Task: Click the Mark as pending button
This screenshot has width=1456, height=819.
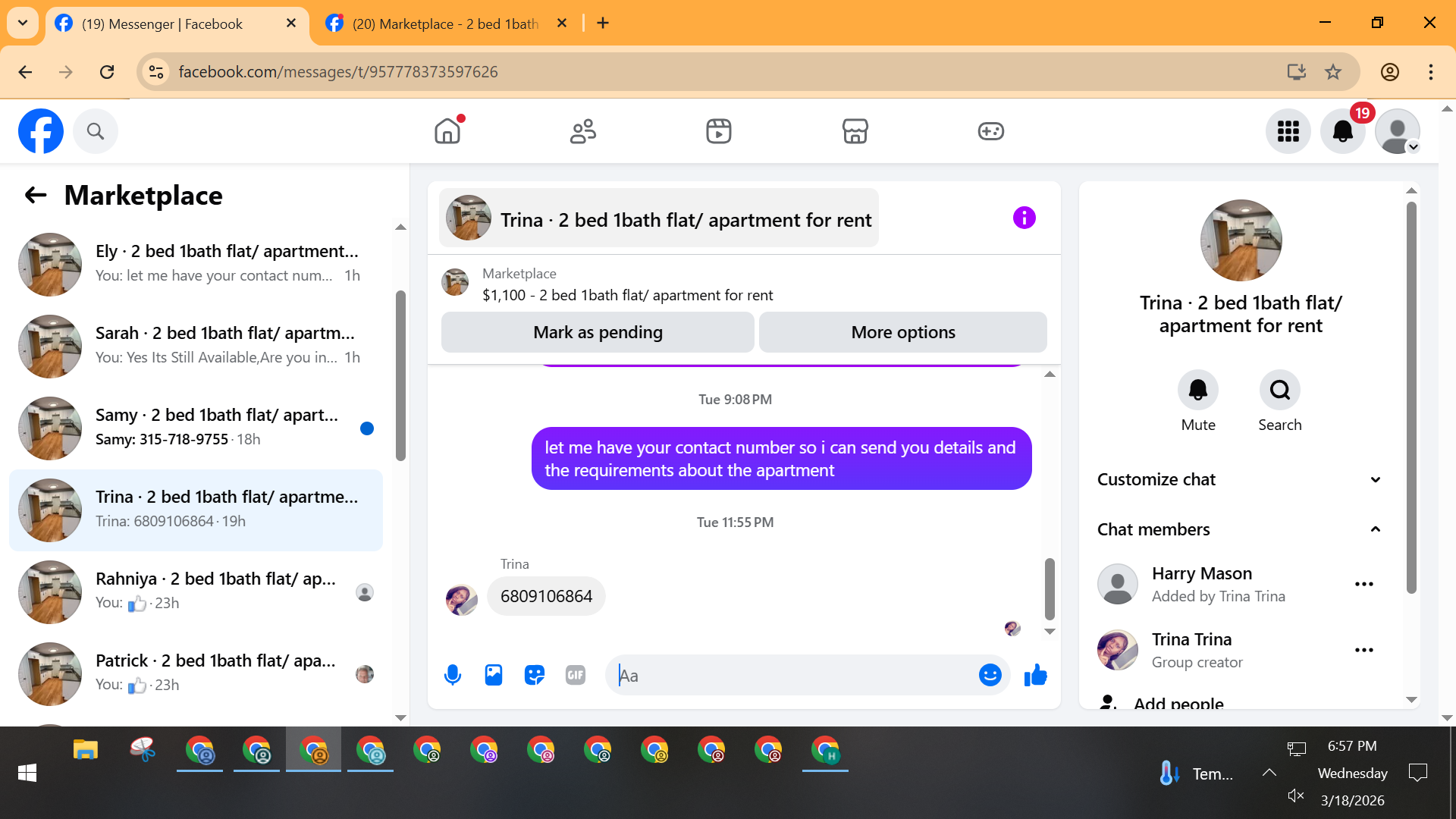Action: (598, 332)
